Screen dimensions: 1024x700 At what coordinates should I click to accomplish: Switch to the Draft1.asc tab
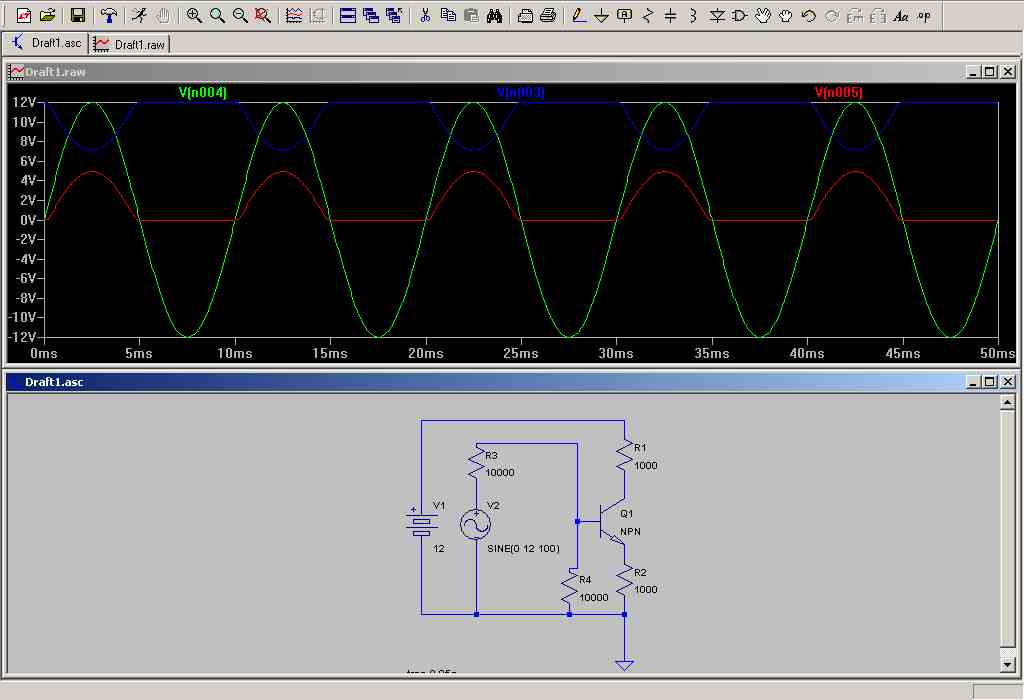tap(46, 43)
